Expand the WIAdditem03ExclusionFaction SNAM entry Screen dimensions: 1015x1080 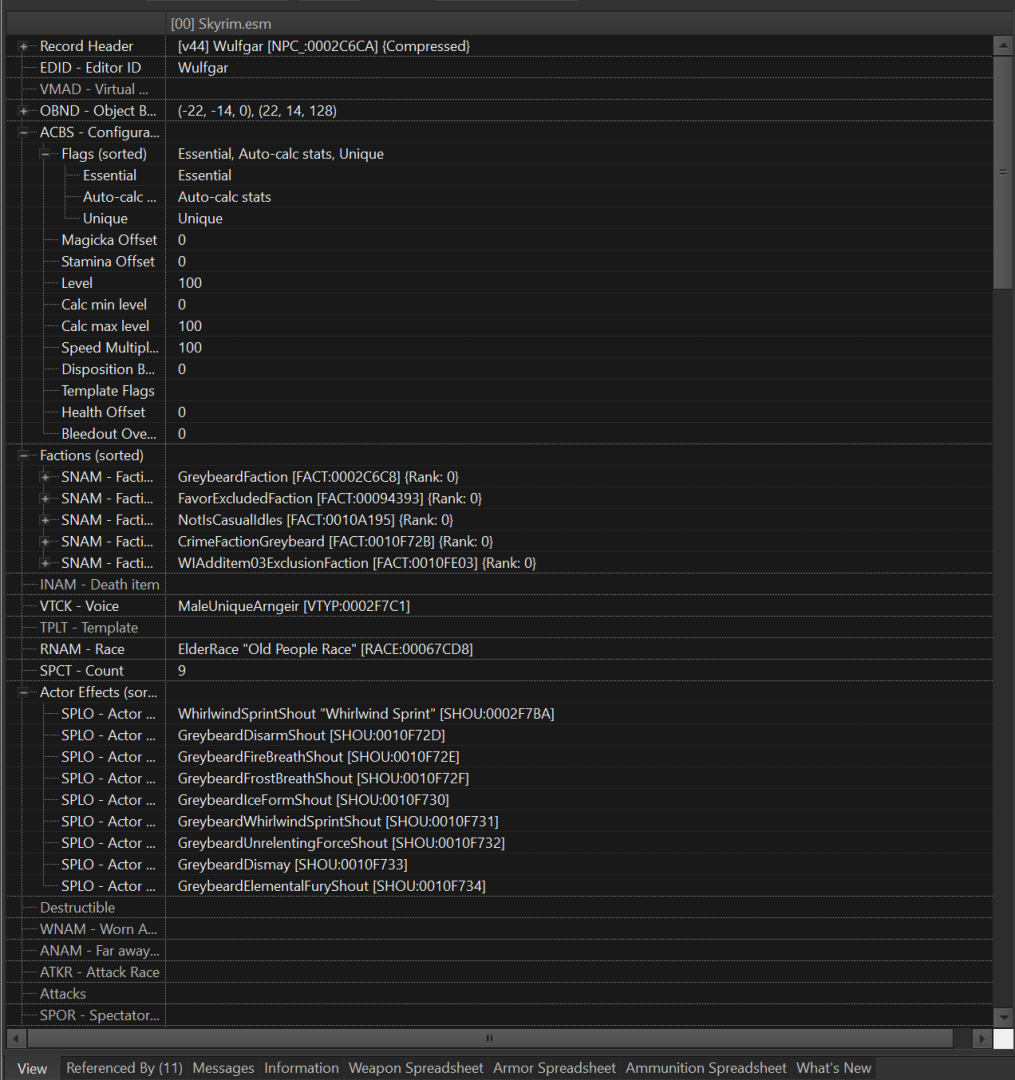tap(45, 563)
